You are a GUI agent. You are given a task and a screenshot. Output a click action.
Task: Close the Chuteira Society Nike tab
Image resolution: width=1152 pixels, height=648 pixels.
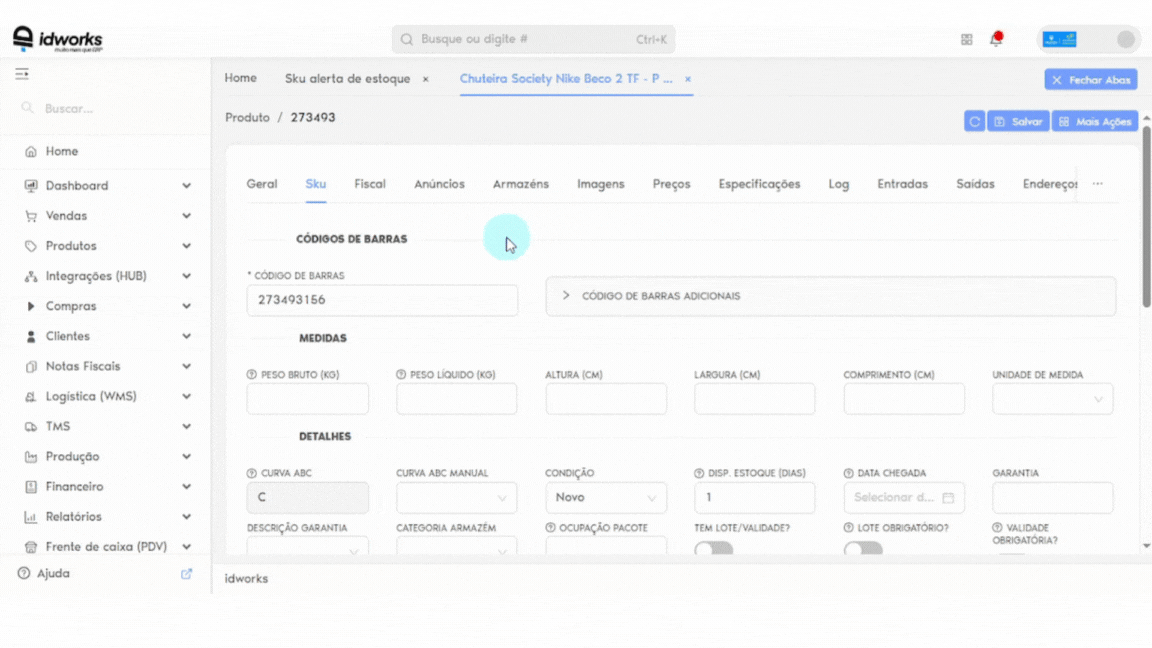[688, 79]
